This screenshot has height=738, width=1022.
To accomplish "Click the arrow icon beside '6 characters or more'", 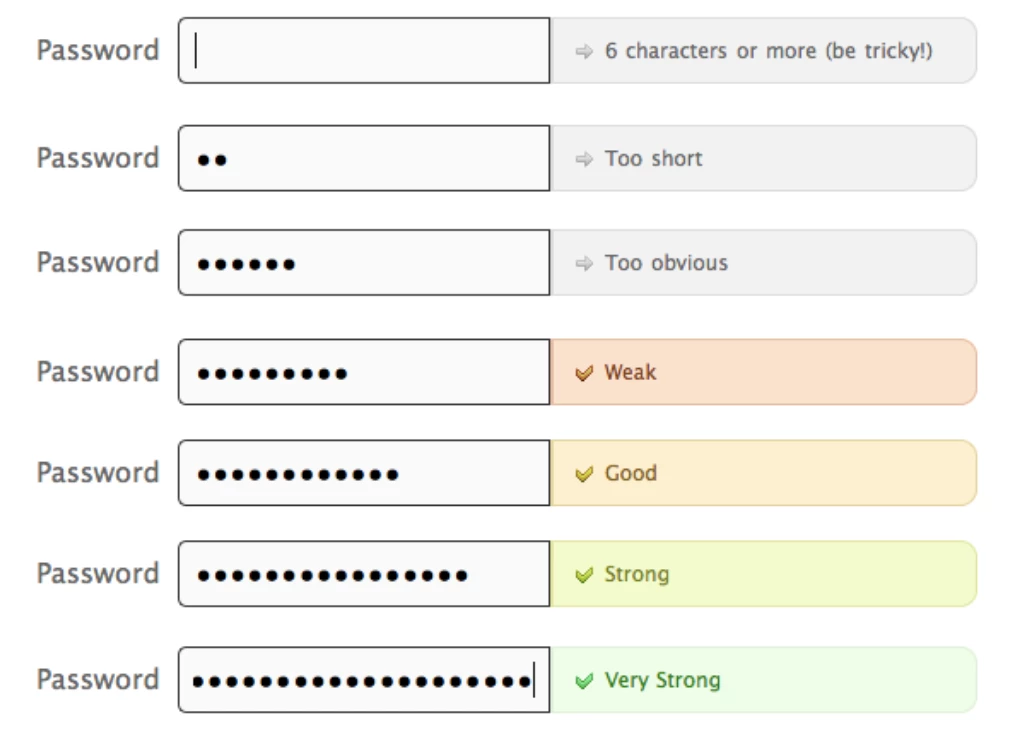I will pyautogui.click(x=584, y=52).
